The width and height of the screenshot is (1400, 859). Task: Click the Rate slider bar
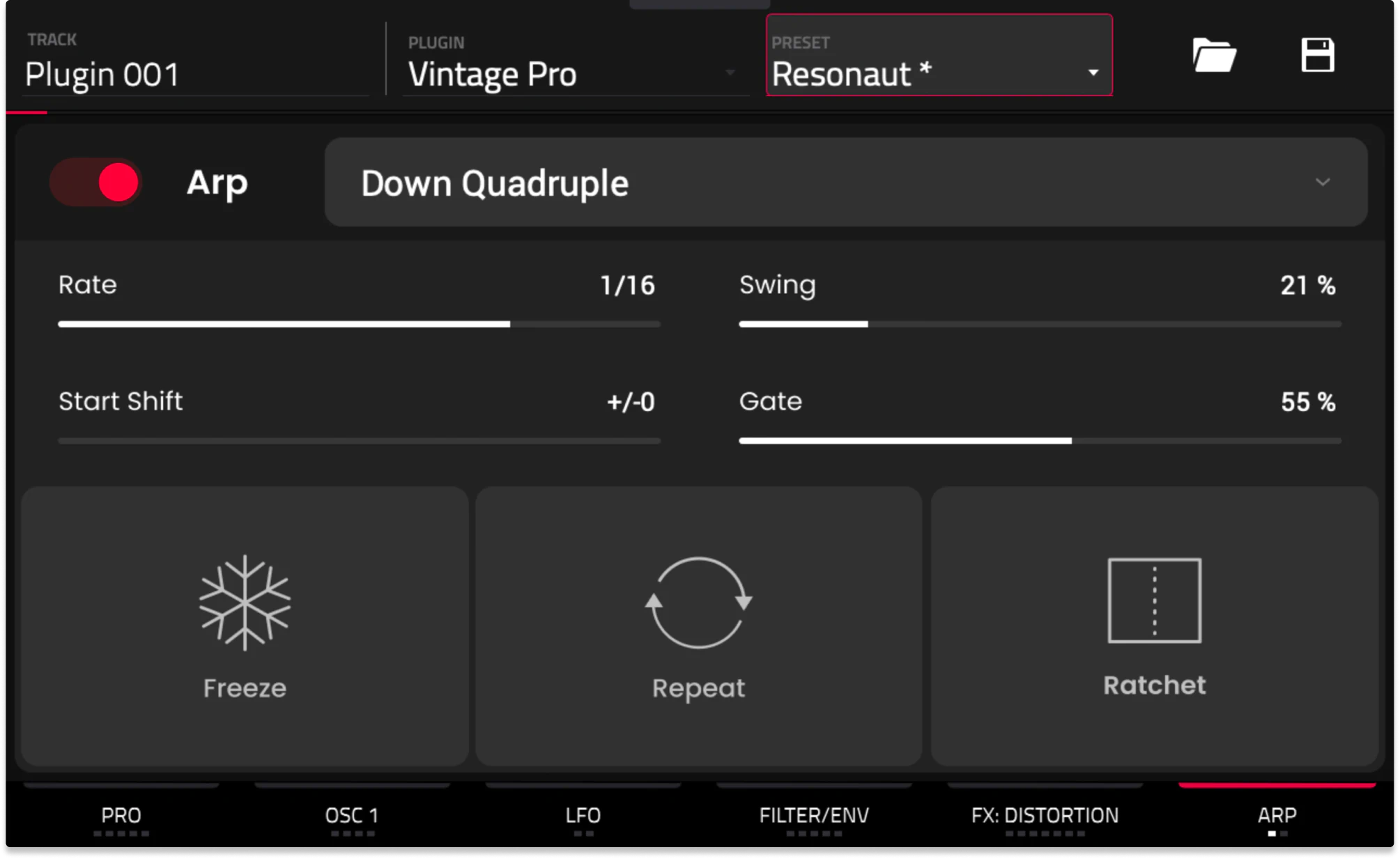[359, 324]
